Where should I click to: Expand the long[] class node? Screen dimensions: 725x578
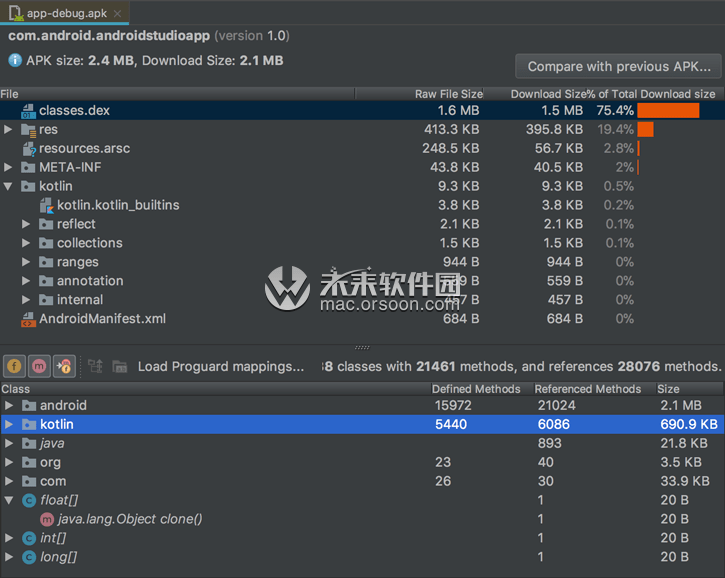click(x=9, y=557)
